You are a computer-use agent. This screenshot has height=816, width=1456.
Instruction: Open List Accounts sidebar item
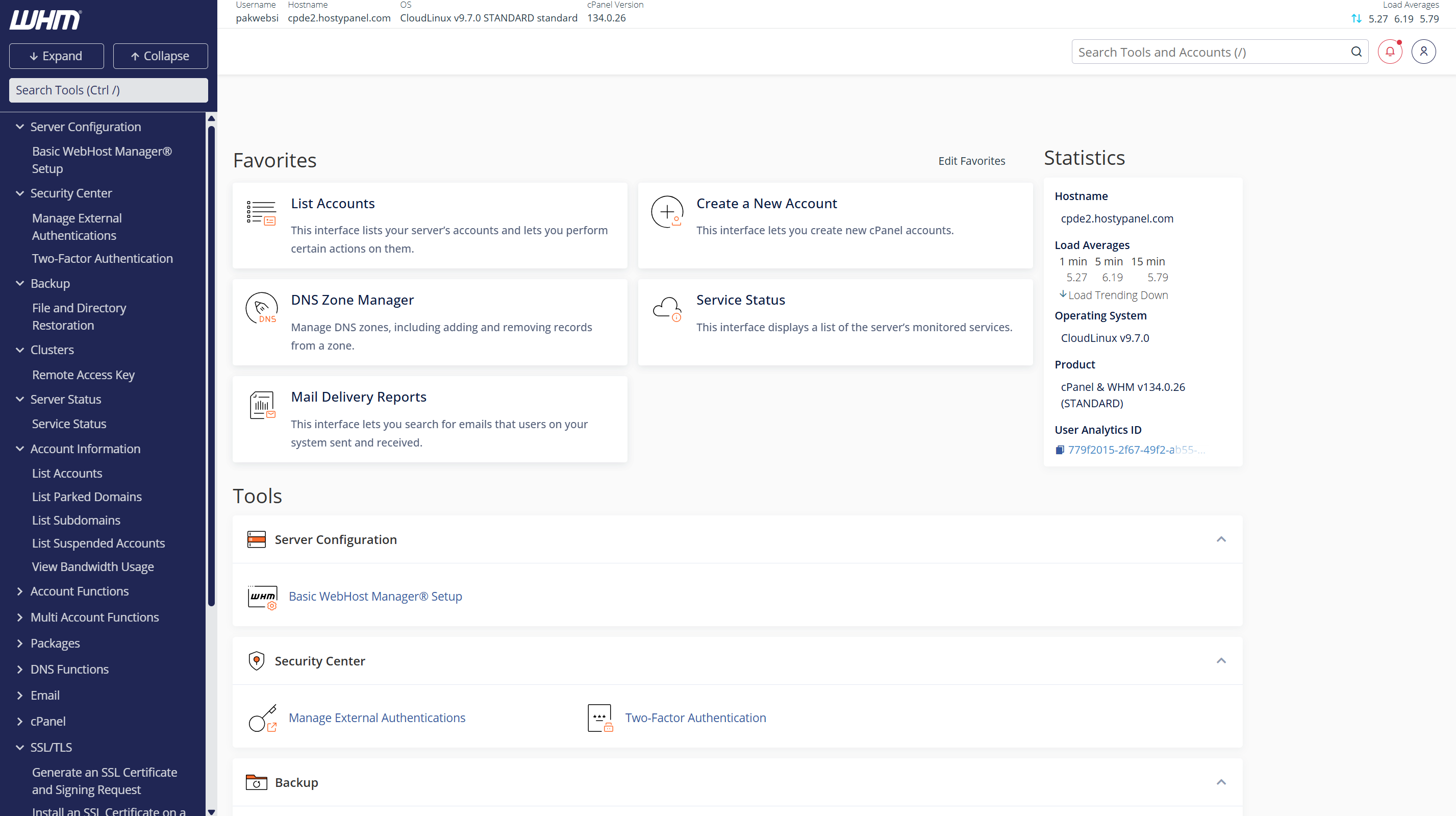pyautogui.click(x=67, y=473)
